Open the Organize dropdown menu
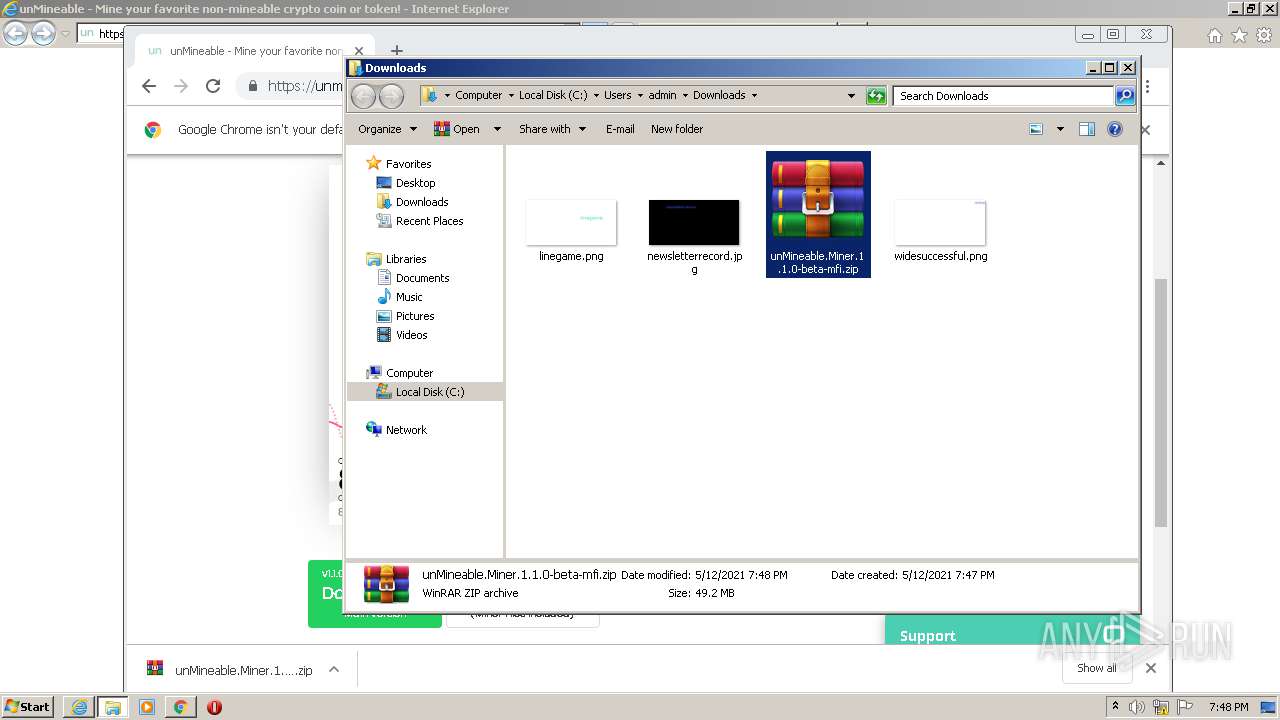The width and height of the screenshot is (1280, 720). [387, 129]
